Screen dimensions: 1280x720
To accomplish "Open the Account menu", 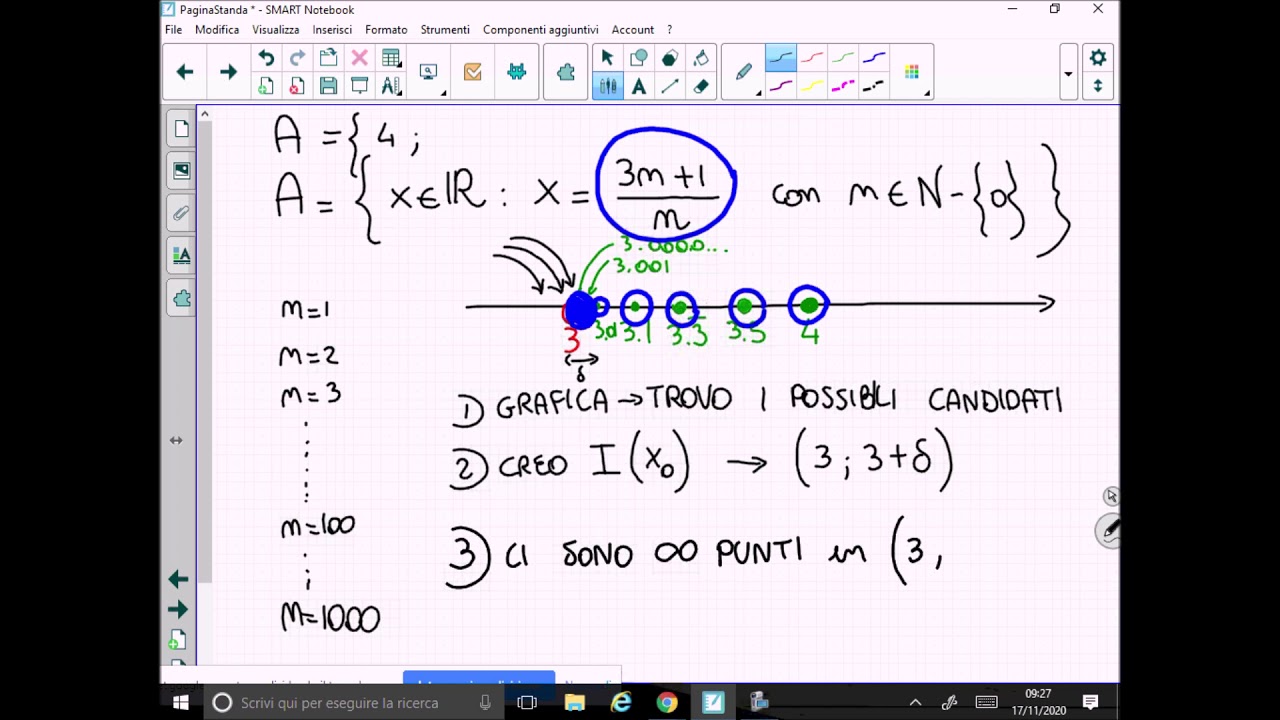I will coord(633,30).
